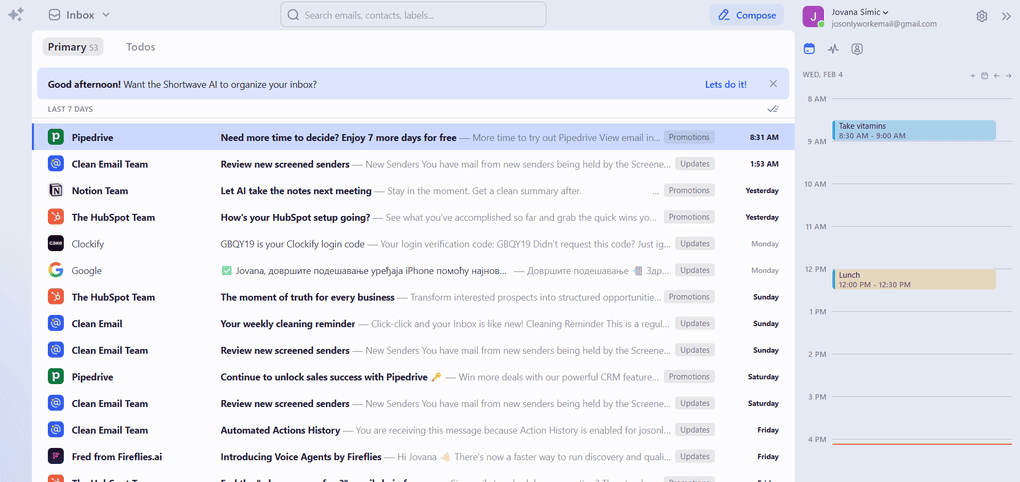
Task: Click Updates label on Clockify email
Action: [x=695, y=243]
